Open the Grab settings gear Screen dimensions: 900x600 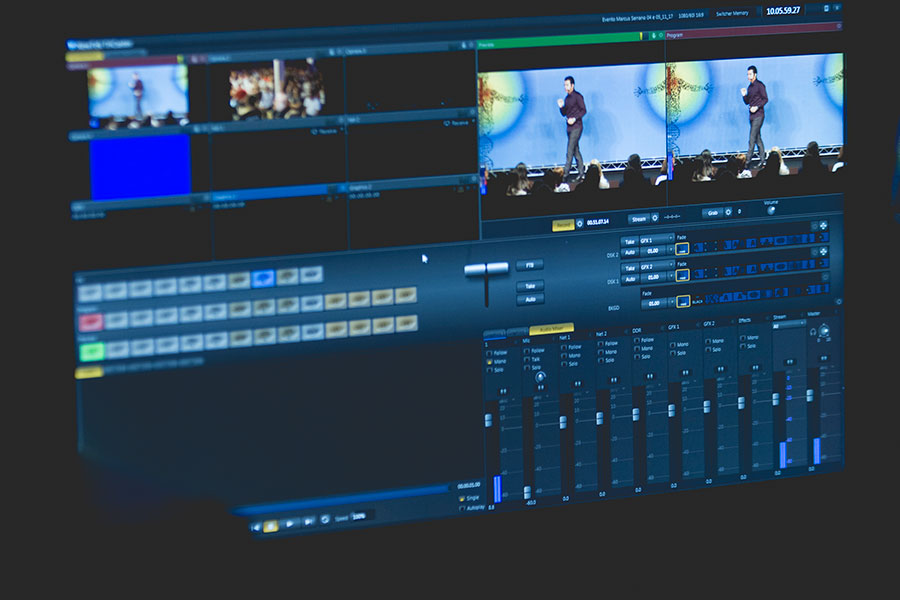[x=728, y=212]
